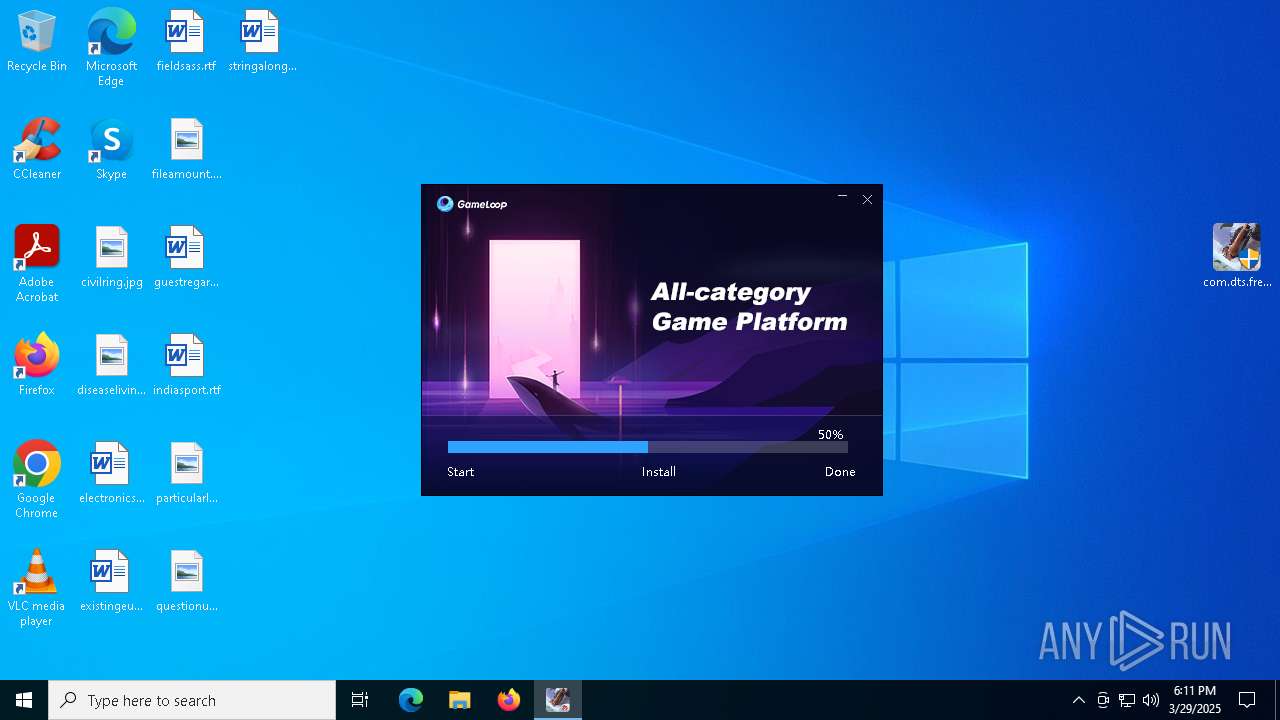Switch to GameLoop installer taskbar button

[x=557, y=700]
